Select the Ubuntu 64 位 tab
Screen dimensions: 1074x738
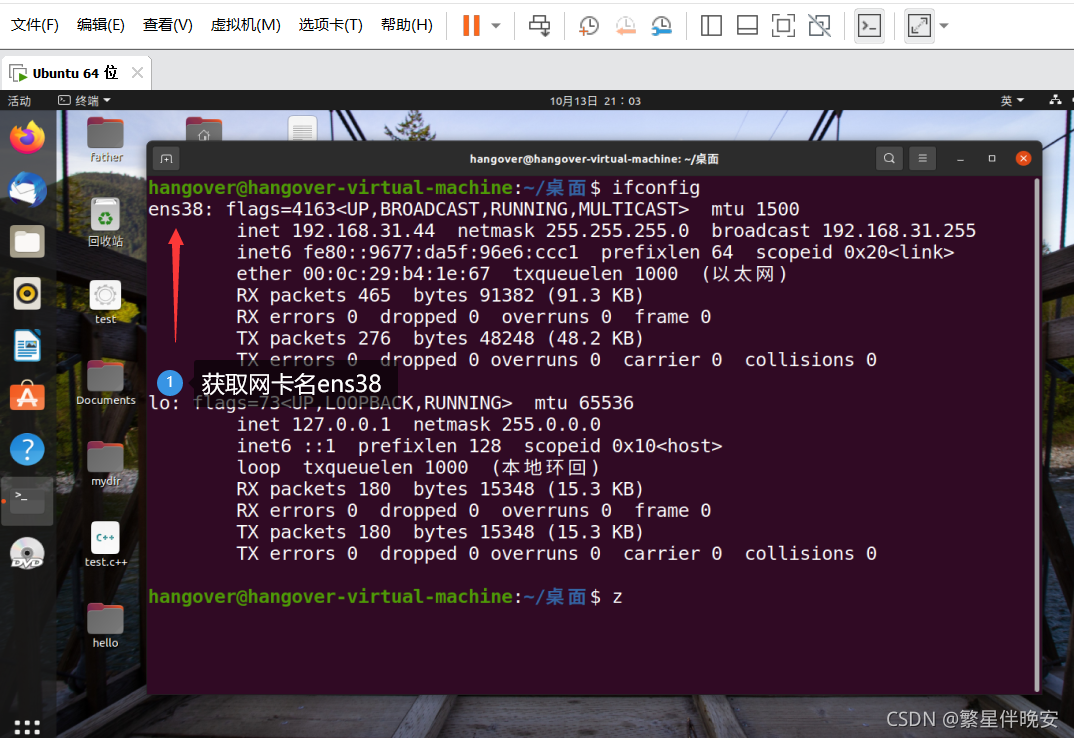[x=70, y=72]
